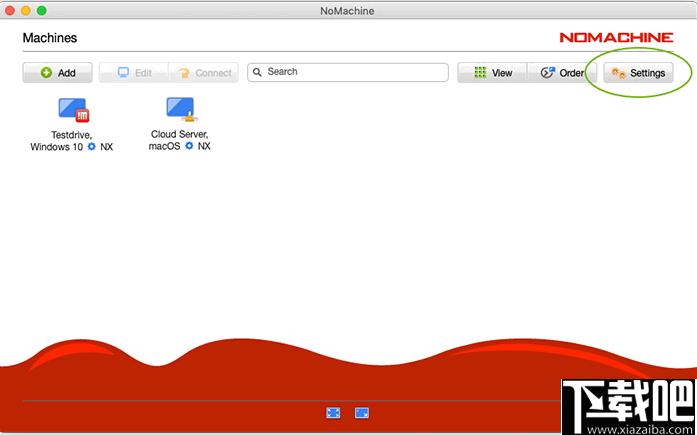Screen dimensions: 697x435
Task: Click the bottom icon with two diagonal arrows
Action: tap(362, 413)
